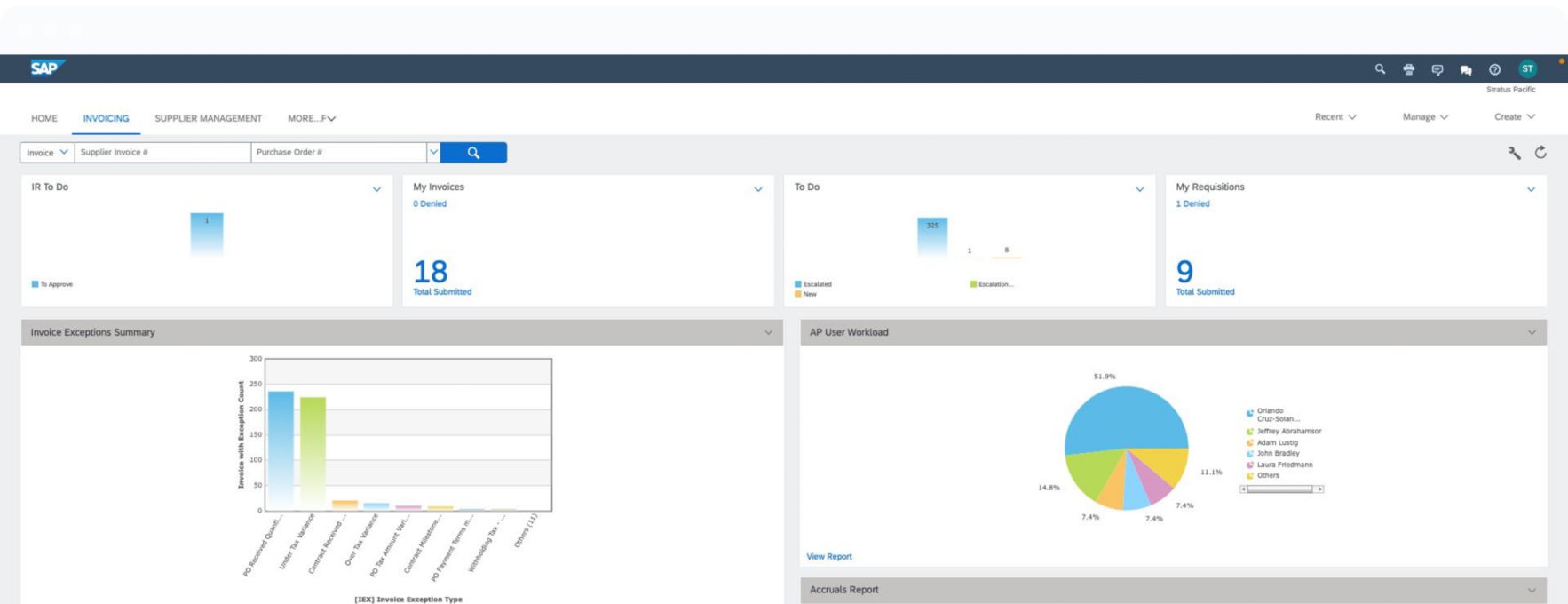Image resolution: width=1568 pixels, height=604 pixels.
Task: Click the Jeffrey Abrahamson legend swatch
Action: [x=1250, y=432]
